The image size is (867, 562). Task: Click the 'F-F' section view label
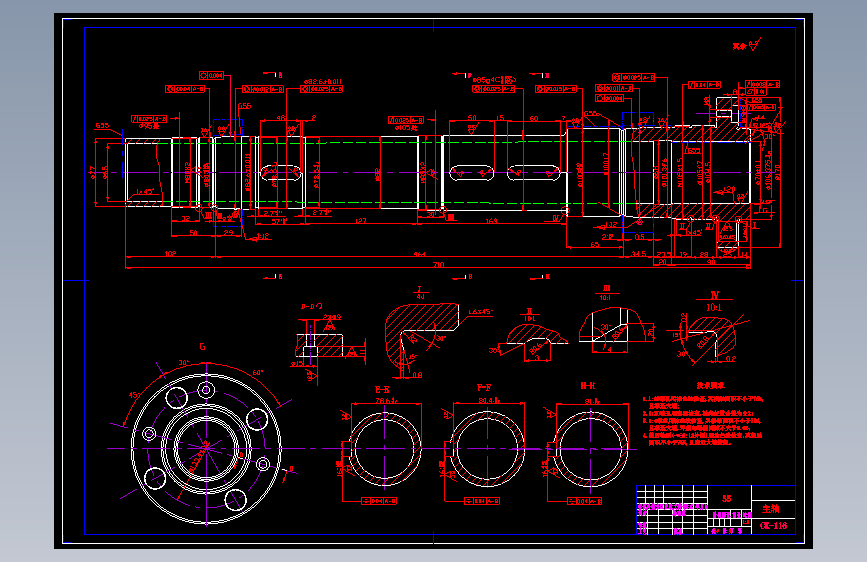click(x=484, y=388)
